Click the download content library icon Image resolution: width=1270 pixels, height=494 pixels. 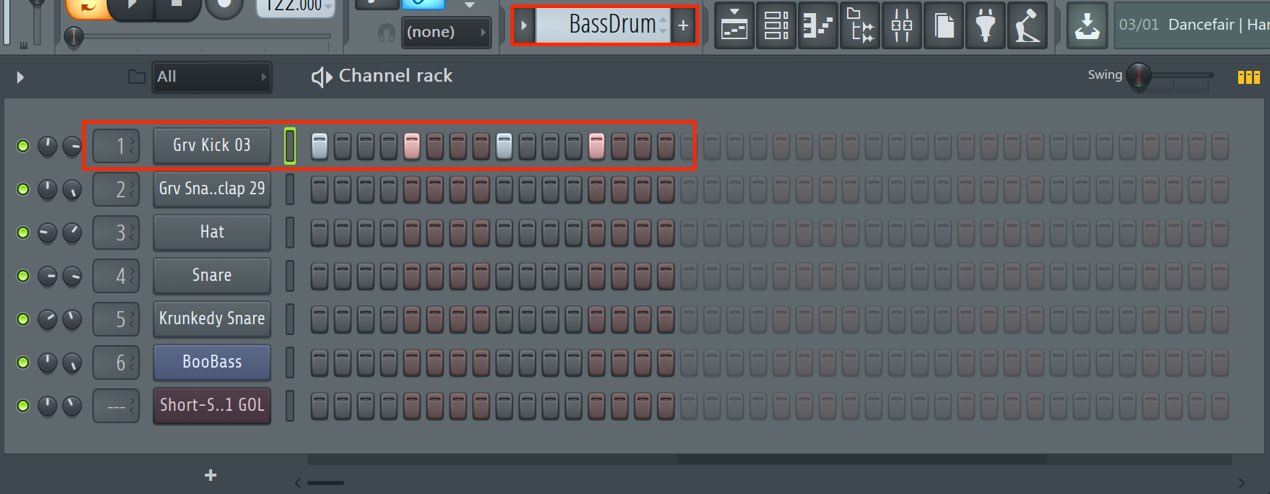click(1086, 27)
